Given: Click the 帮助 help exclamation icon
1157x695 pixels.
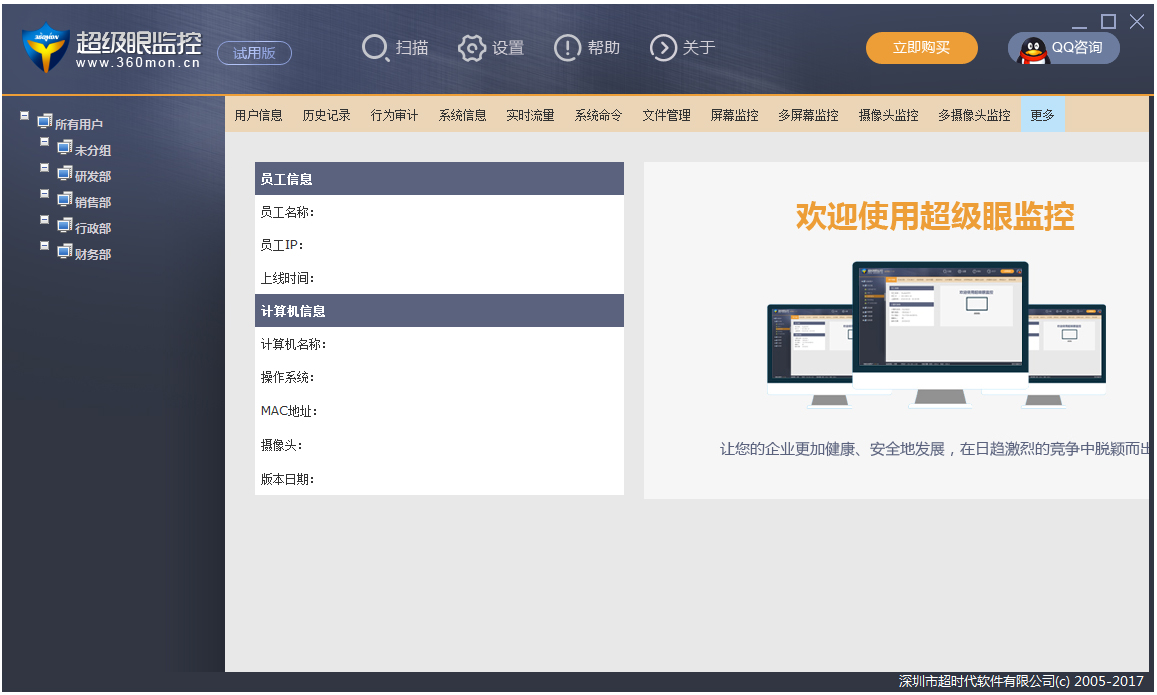Looking at the screenshot, I should pyautogui.click(x=565, y=47).
